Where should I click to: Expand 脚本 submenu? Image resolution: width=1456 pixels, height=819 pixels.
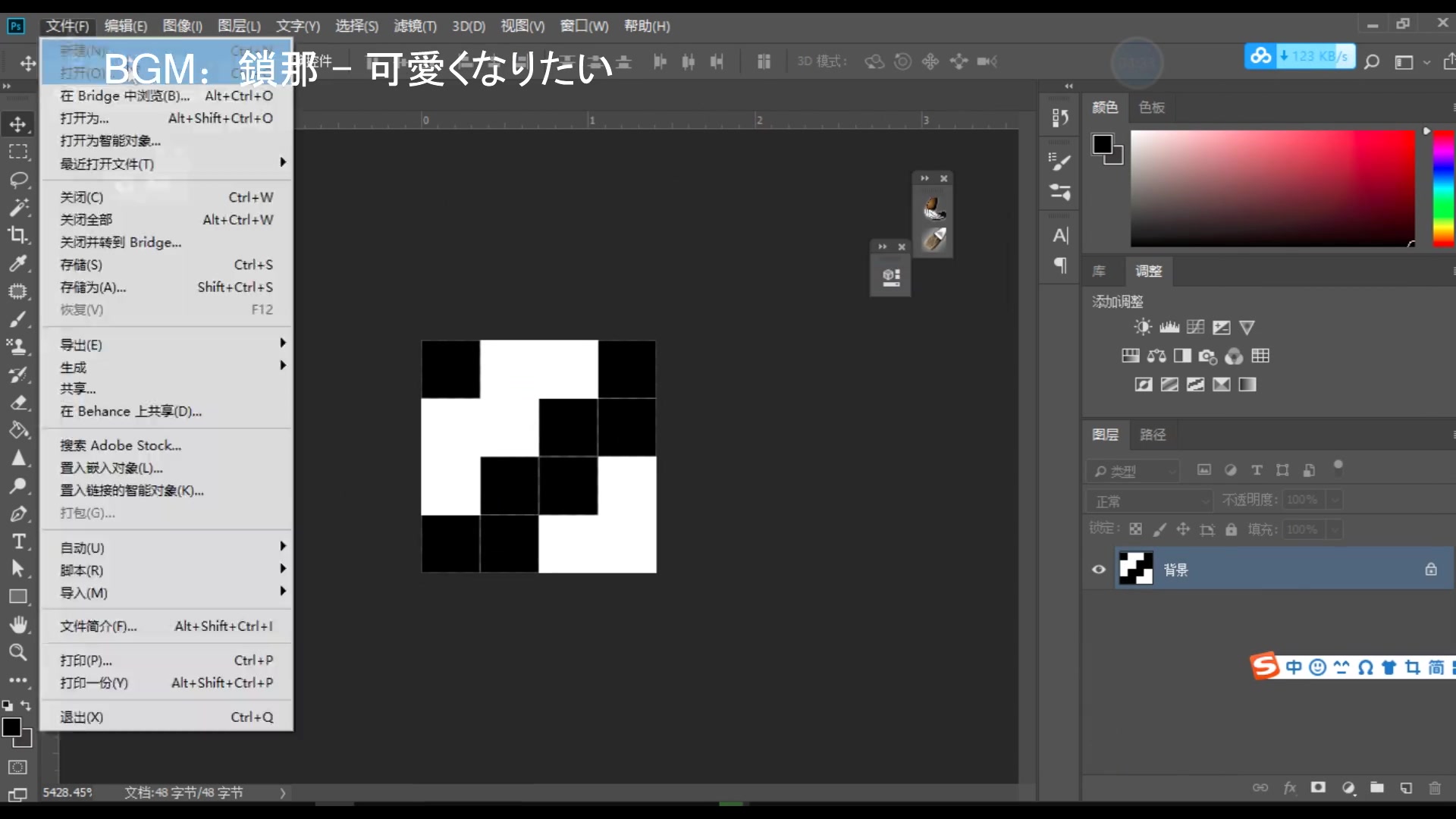tap(165, 570)
